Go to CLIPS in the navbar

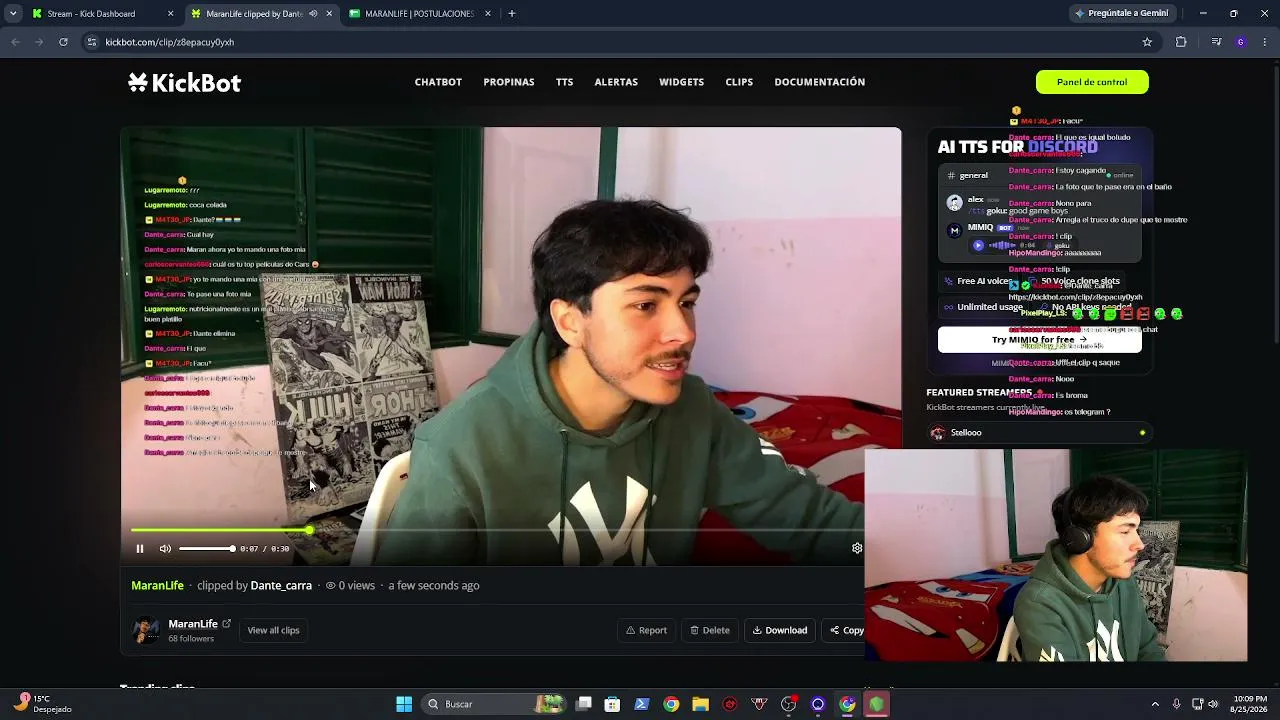coord(739,82)
